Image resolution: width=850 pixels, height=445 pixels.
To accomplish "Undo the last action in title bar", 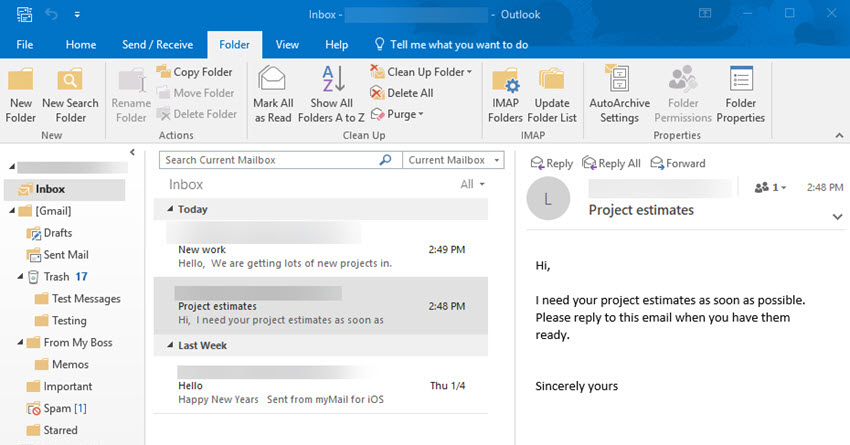I will click(51, 14).
